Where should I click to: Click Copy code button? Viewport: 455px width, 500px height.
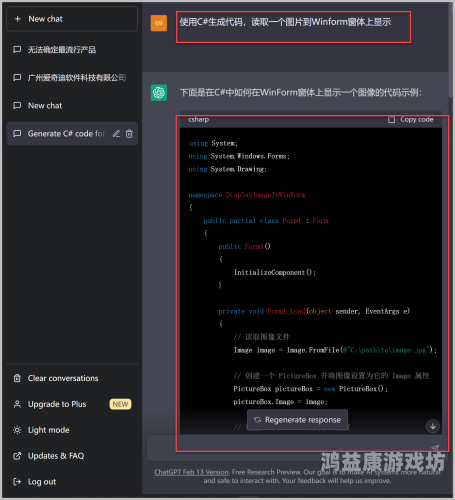pyautogui.click(x=410, y=119)
